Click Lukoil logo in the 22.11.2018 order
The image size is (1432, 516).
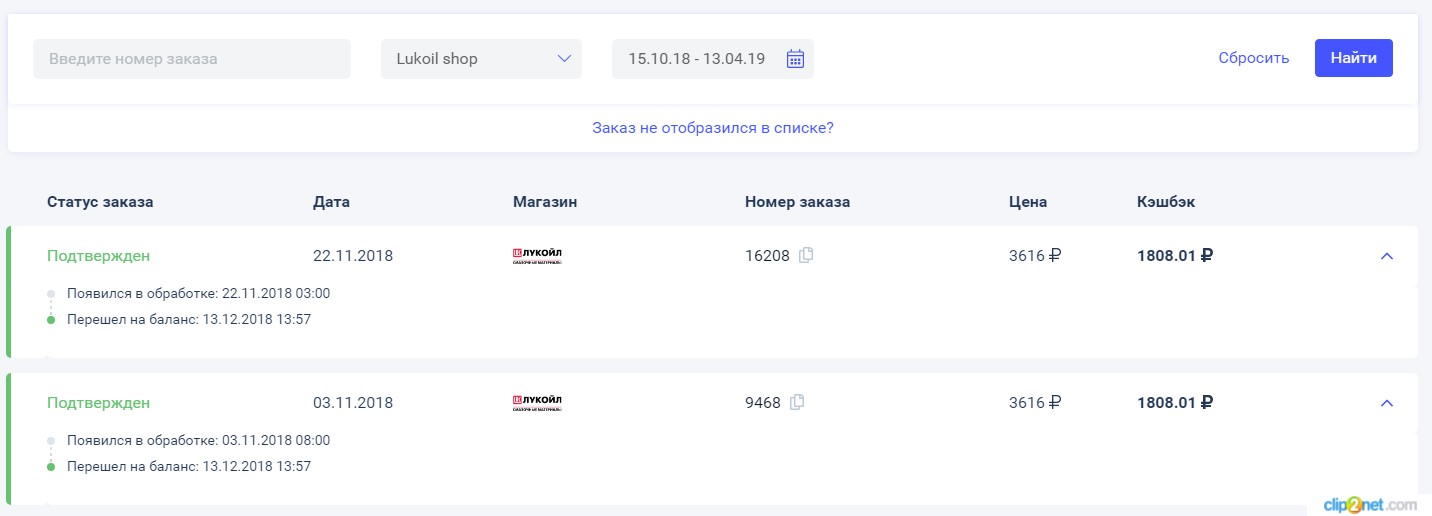(x=537, y=256)
